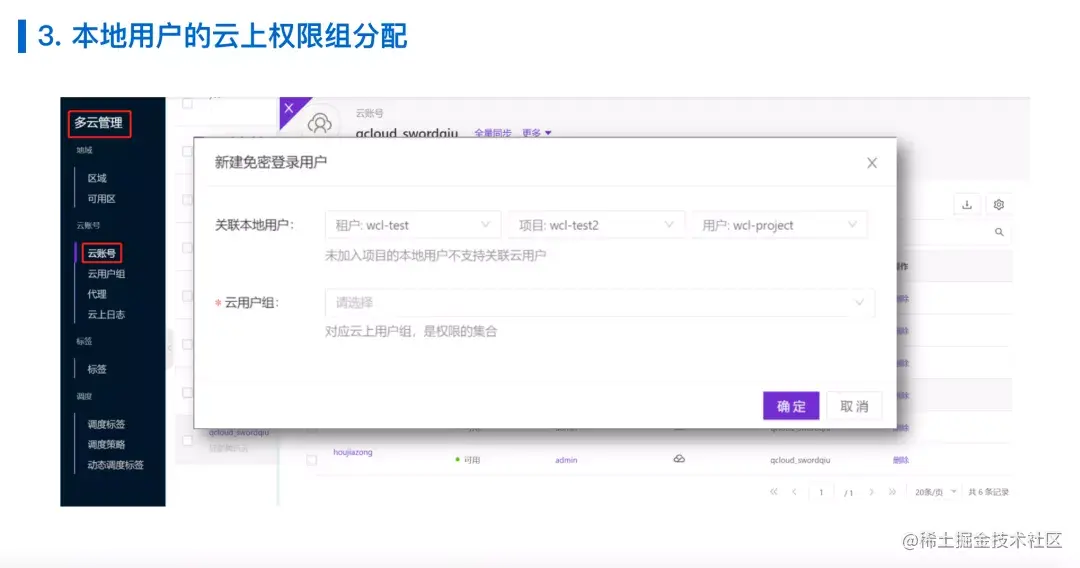Select 云上日志 in the sidebar

pyautogui.click(x=106, y=315)
